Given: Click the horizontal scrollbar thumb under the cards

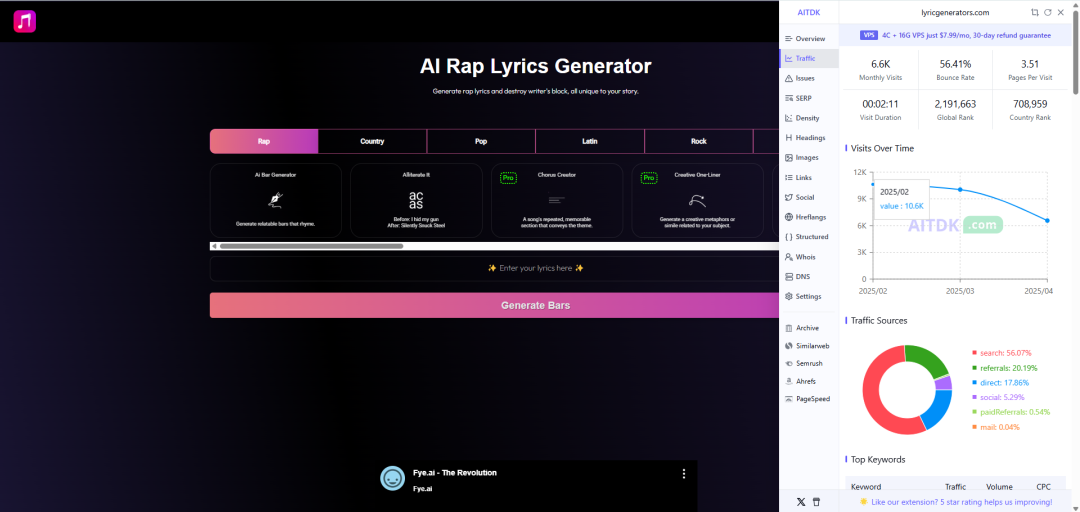Looking at the screenshot, I should pos(311,246).
